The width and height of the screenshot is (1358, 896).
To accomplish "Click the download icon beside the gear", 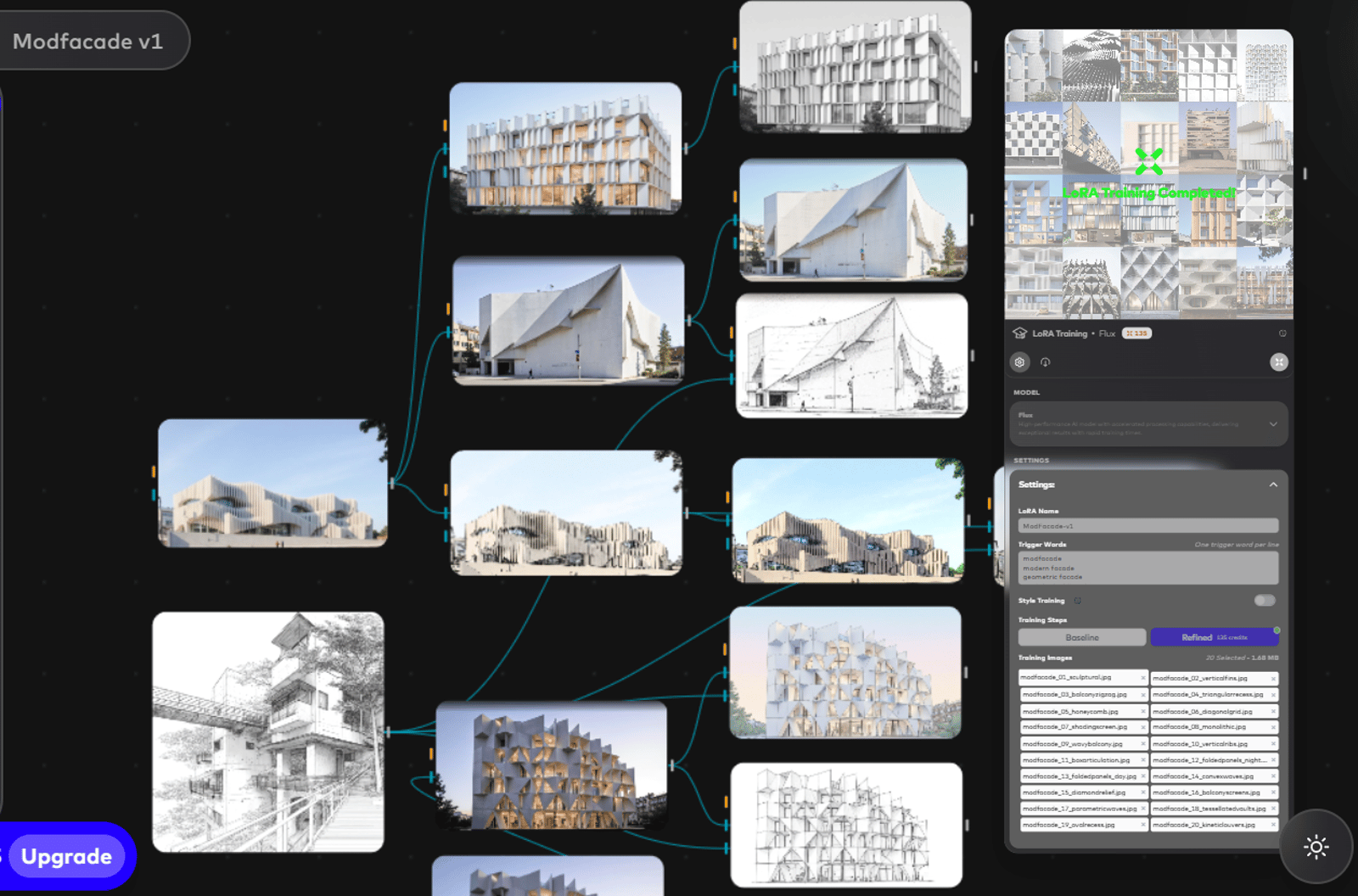I will pyautogui.click(x=1046, y=362).
